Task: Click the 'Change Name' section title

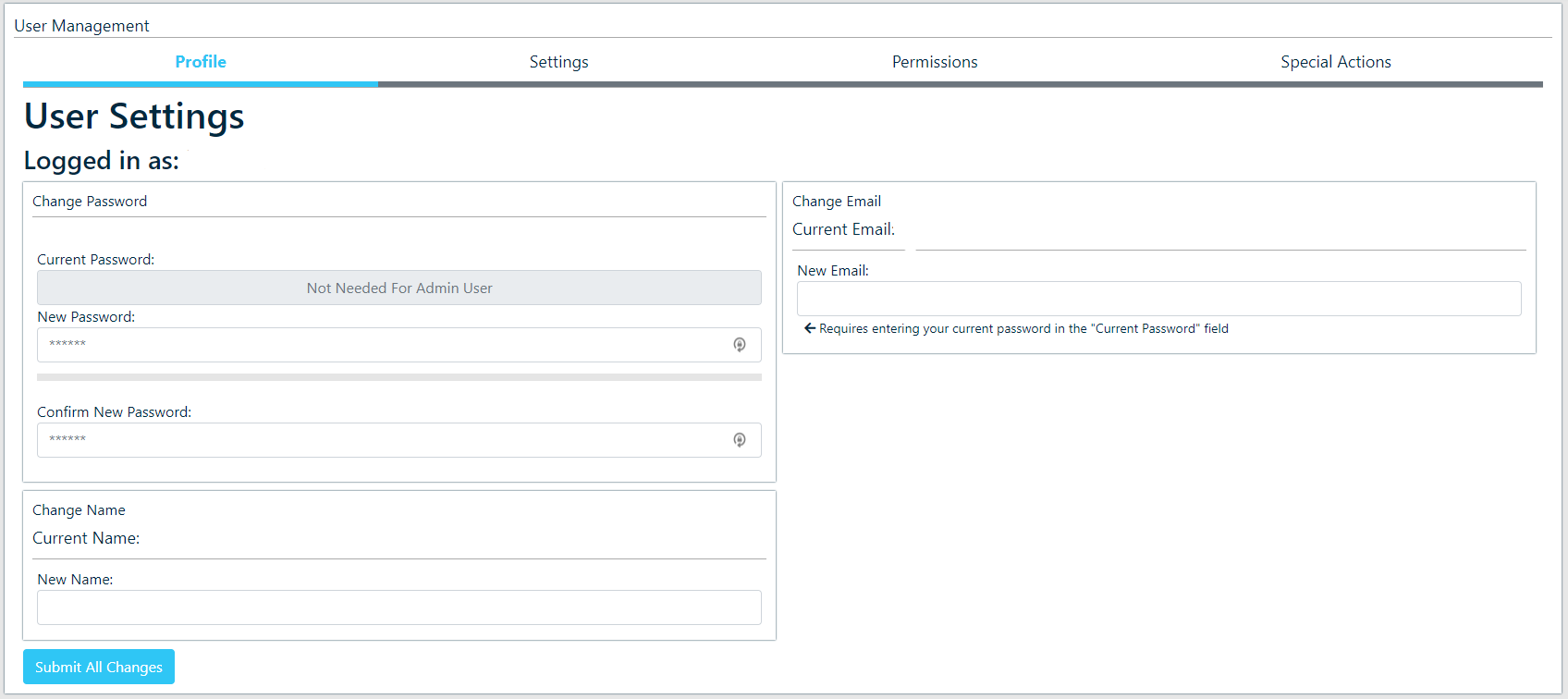Action: click(x=79, y=510)
